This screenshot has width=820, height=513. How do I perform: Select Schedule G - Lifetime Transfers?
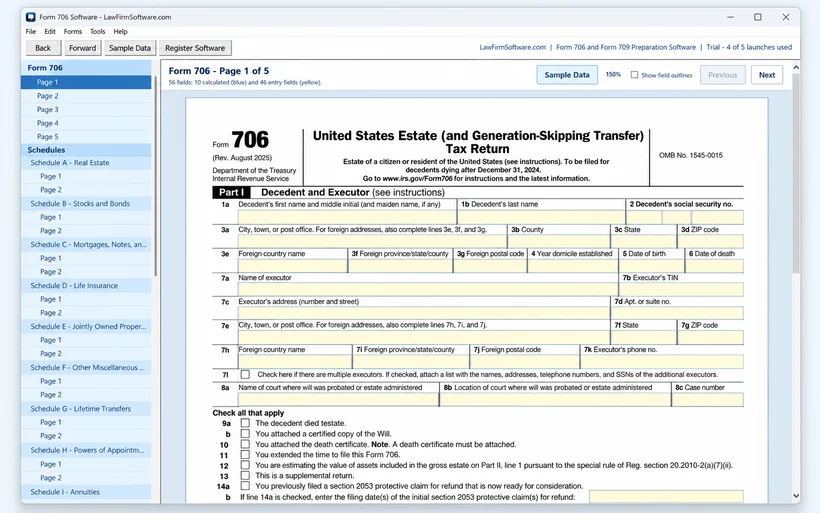(x=86, y=408)
